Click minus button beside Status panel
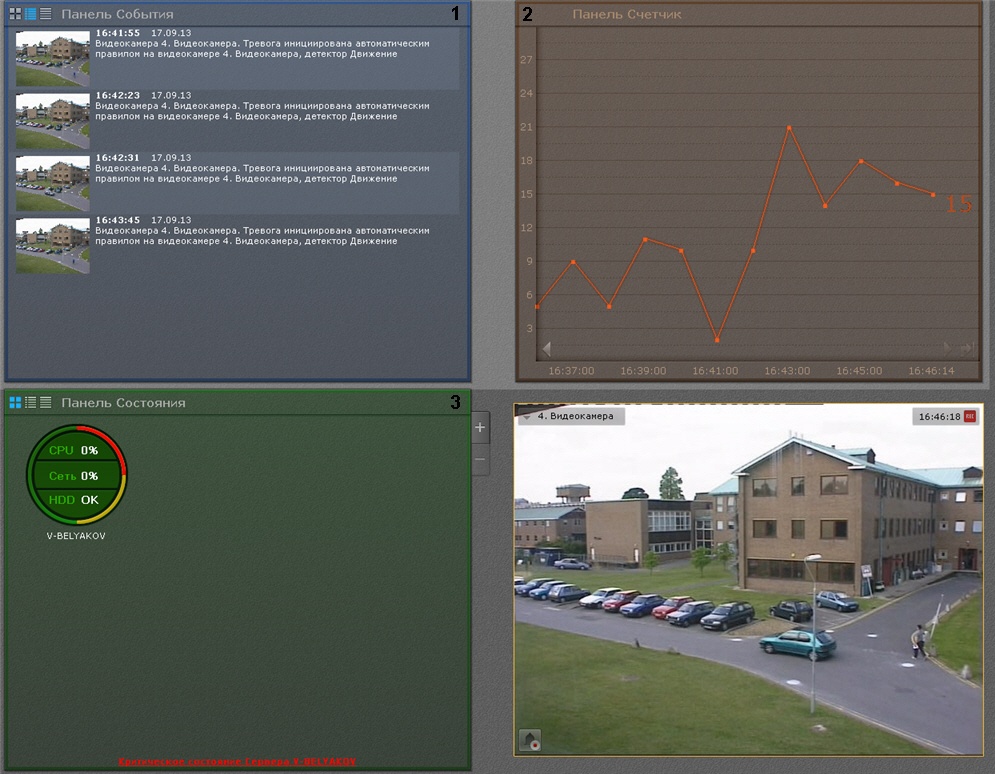 pyautogui.click(x=480, y=460)
